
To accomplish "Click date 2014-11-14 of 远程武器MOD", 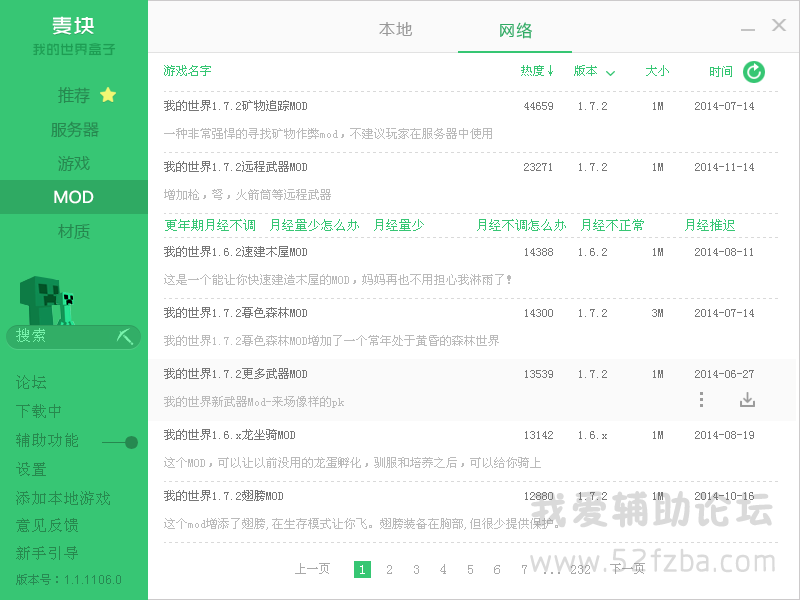I will tap(724, 167).
